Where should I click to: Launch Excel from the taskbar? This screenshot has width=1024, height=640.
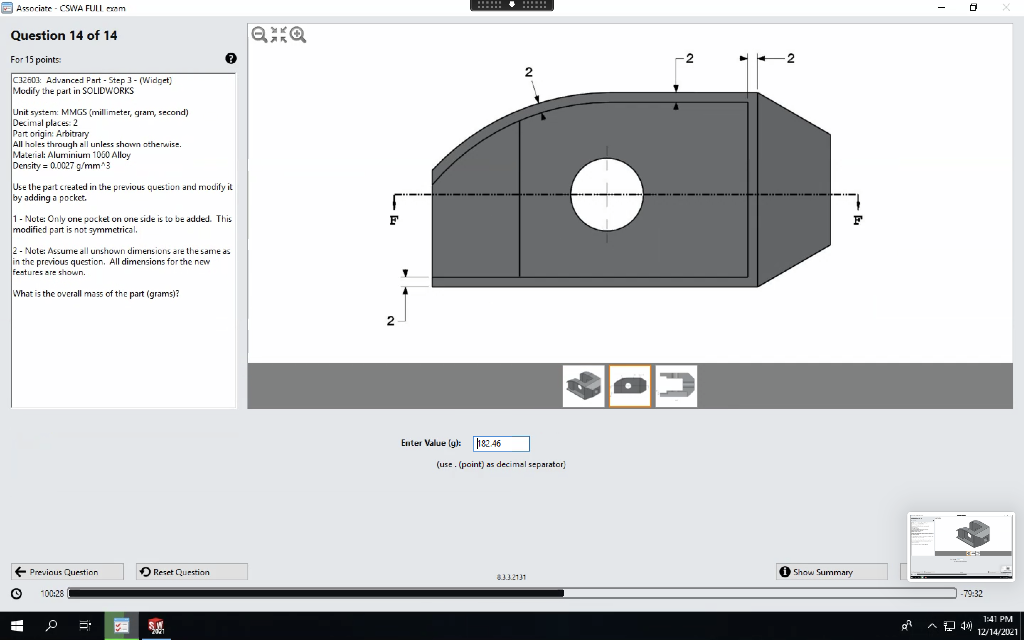122,625
